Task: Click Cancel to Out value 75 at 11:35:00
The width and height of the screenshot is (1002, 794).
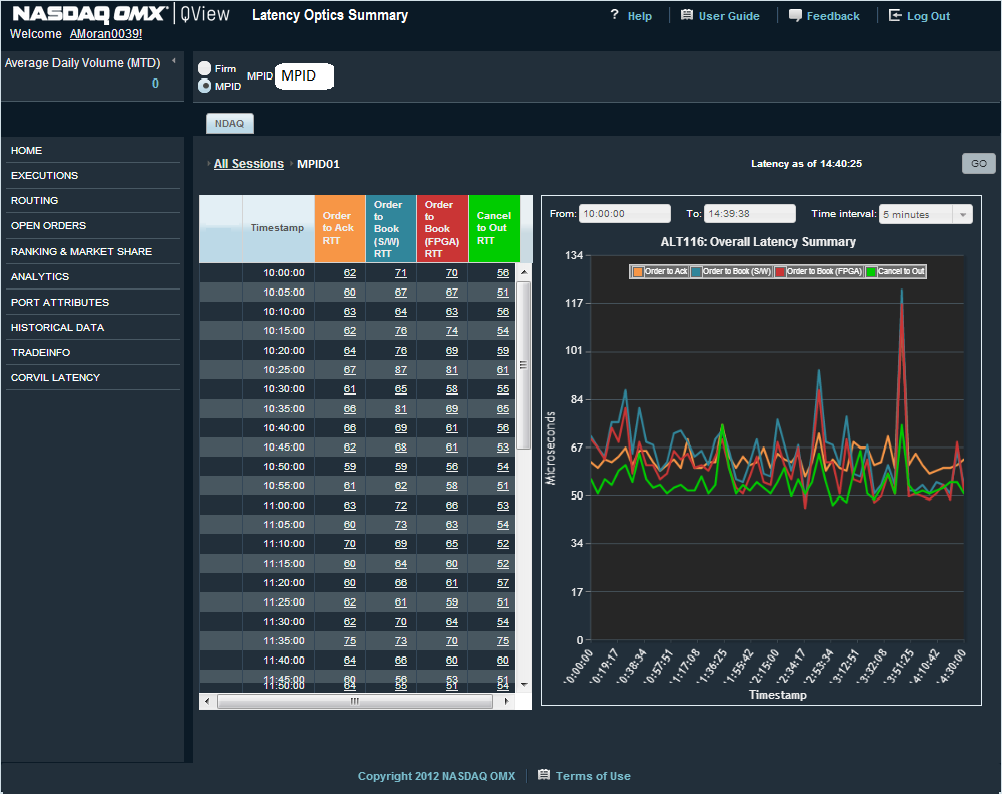Action: (503, 641)
